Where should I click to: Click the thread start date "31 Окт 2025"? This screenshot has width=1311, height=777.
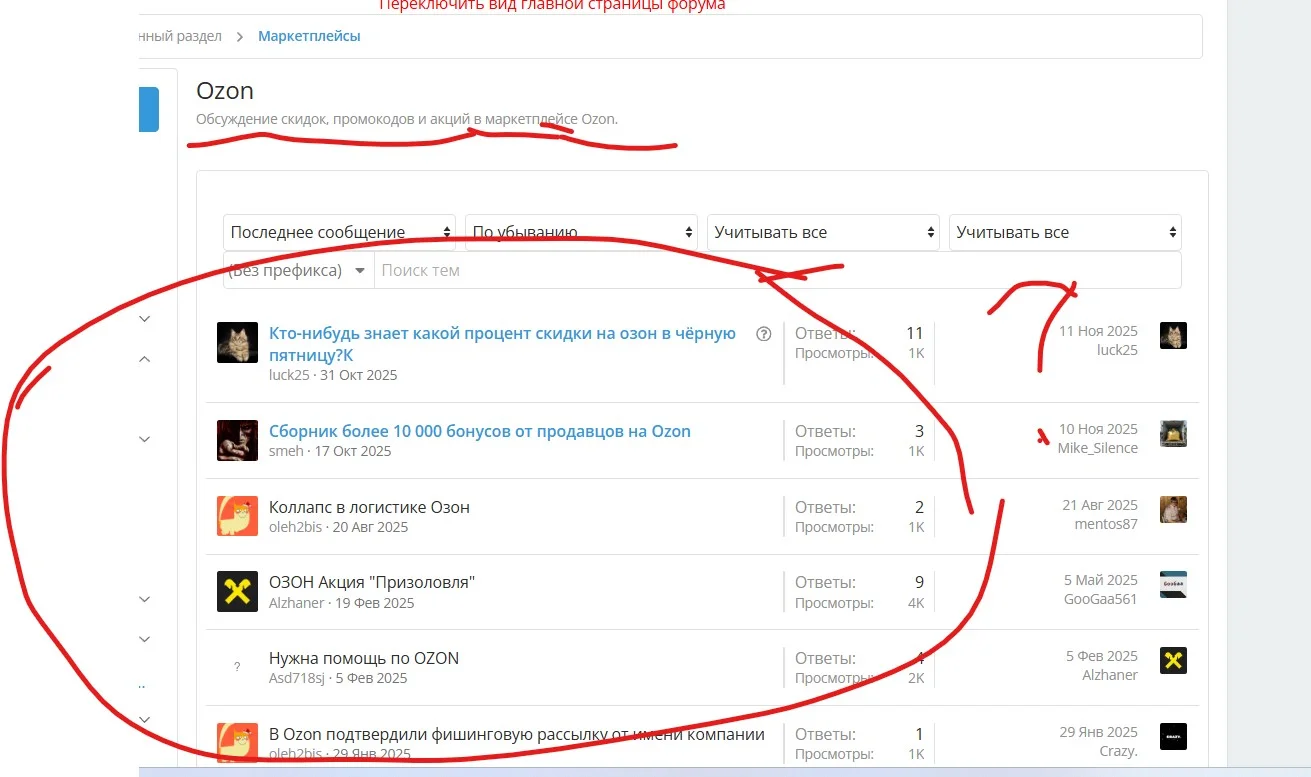358,375
